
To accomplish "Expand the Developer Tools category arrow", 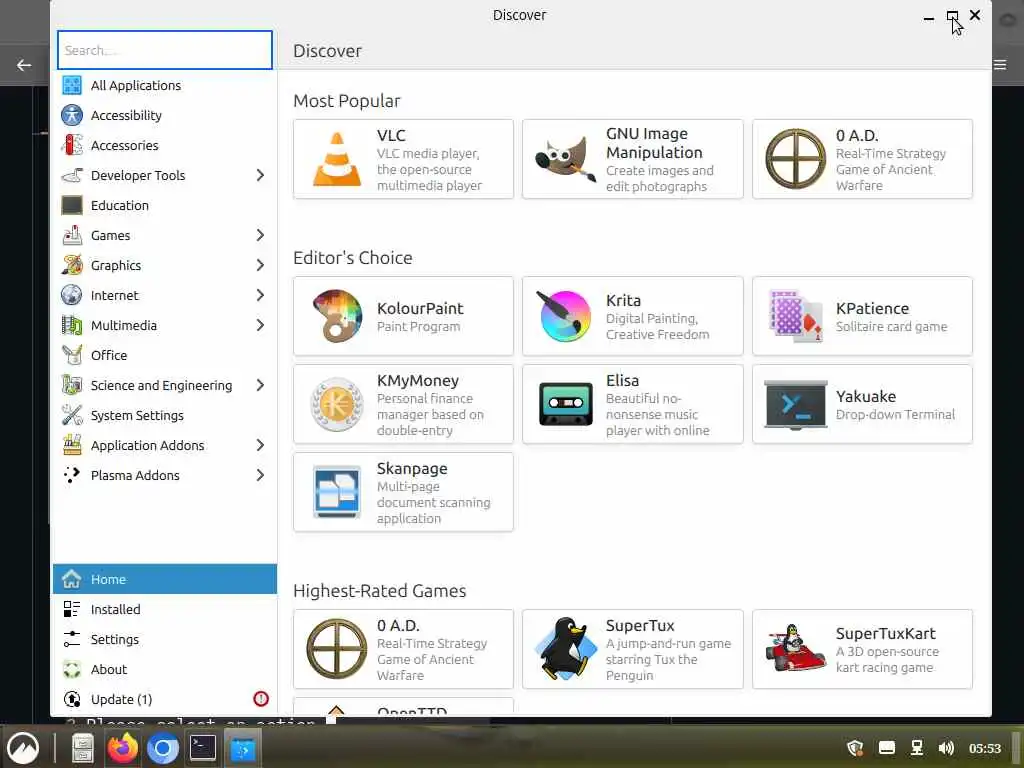I will click(x=260, y=175).
